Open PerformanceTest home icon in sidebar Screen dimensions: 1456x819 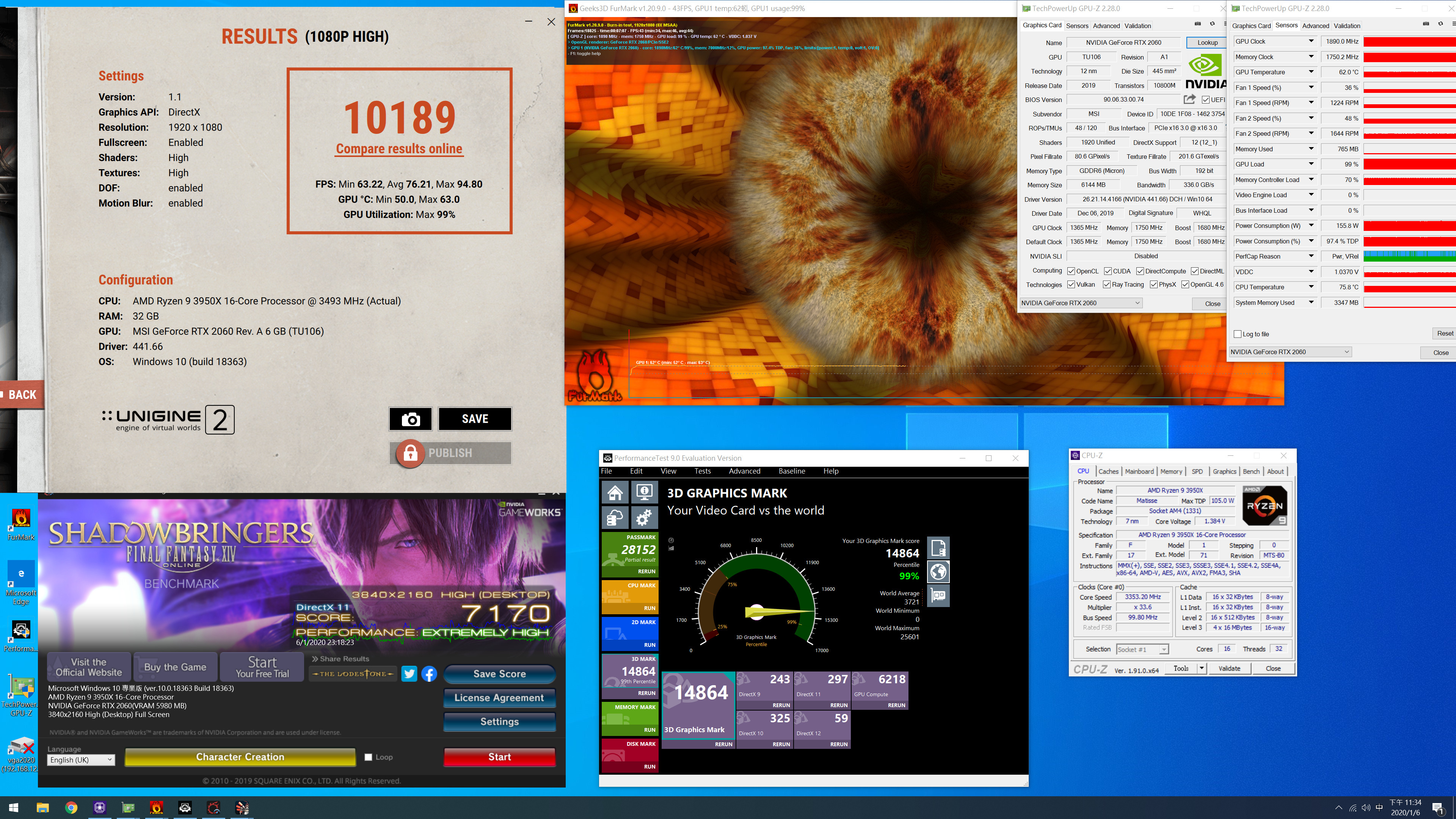pos(615,492)
